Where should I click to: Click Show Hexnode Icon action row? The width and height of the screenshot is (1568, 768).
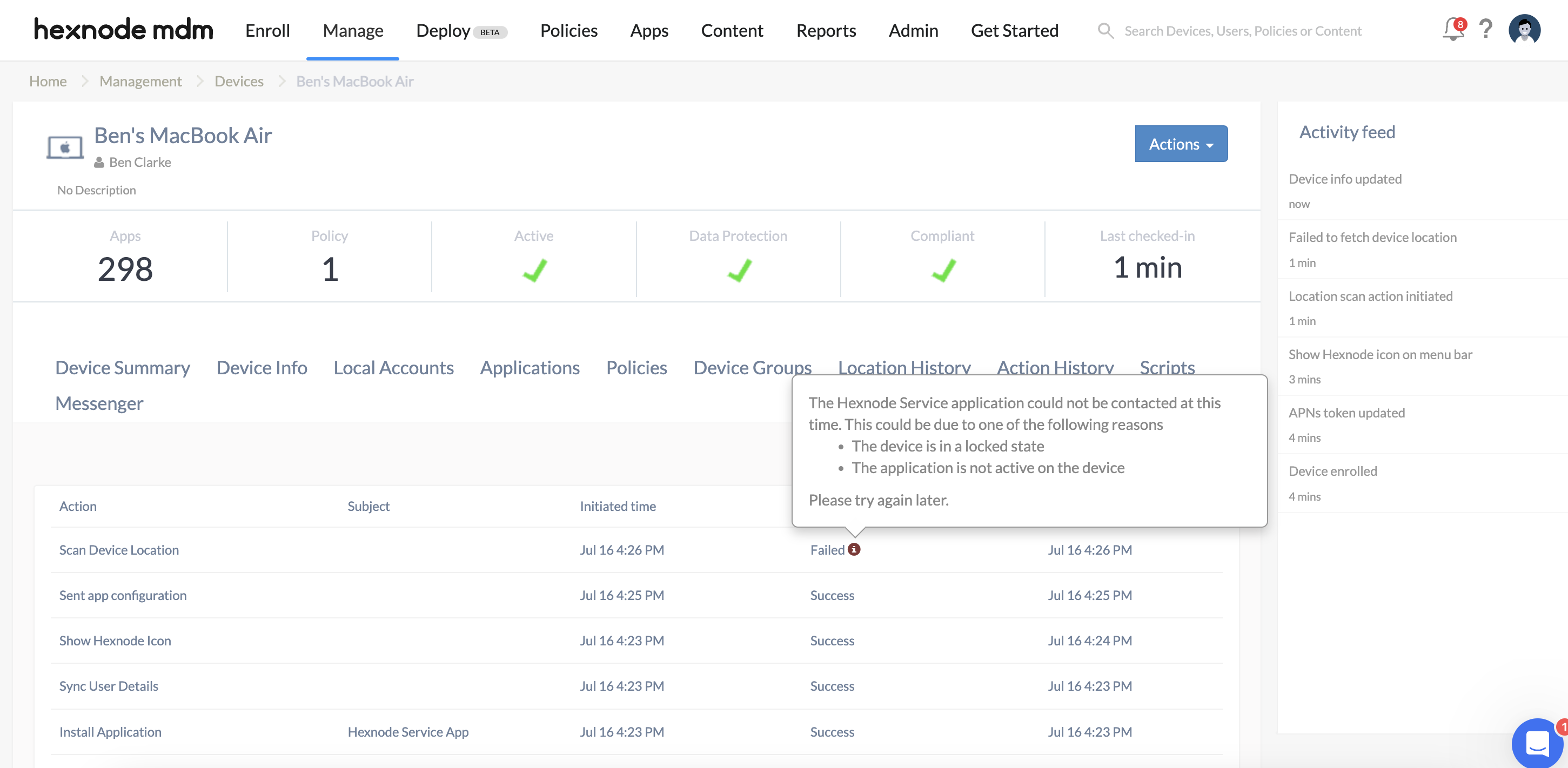636,640
